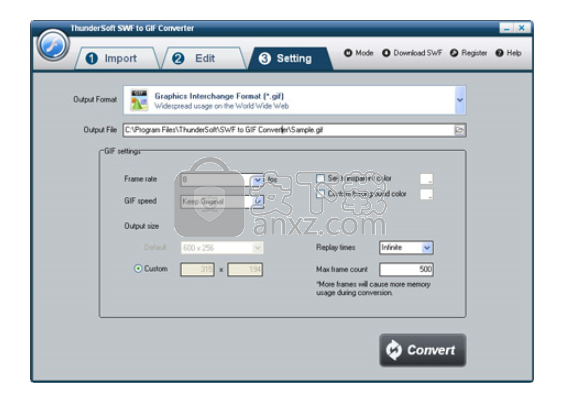Switch to the Import tab
The width and height of the screenshot is (564, 398).
click(x=116, y=58)
